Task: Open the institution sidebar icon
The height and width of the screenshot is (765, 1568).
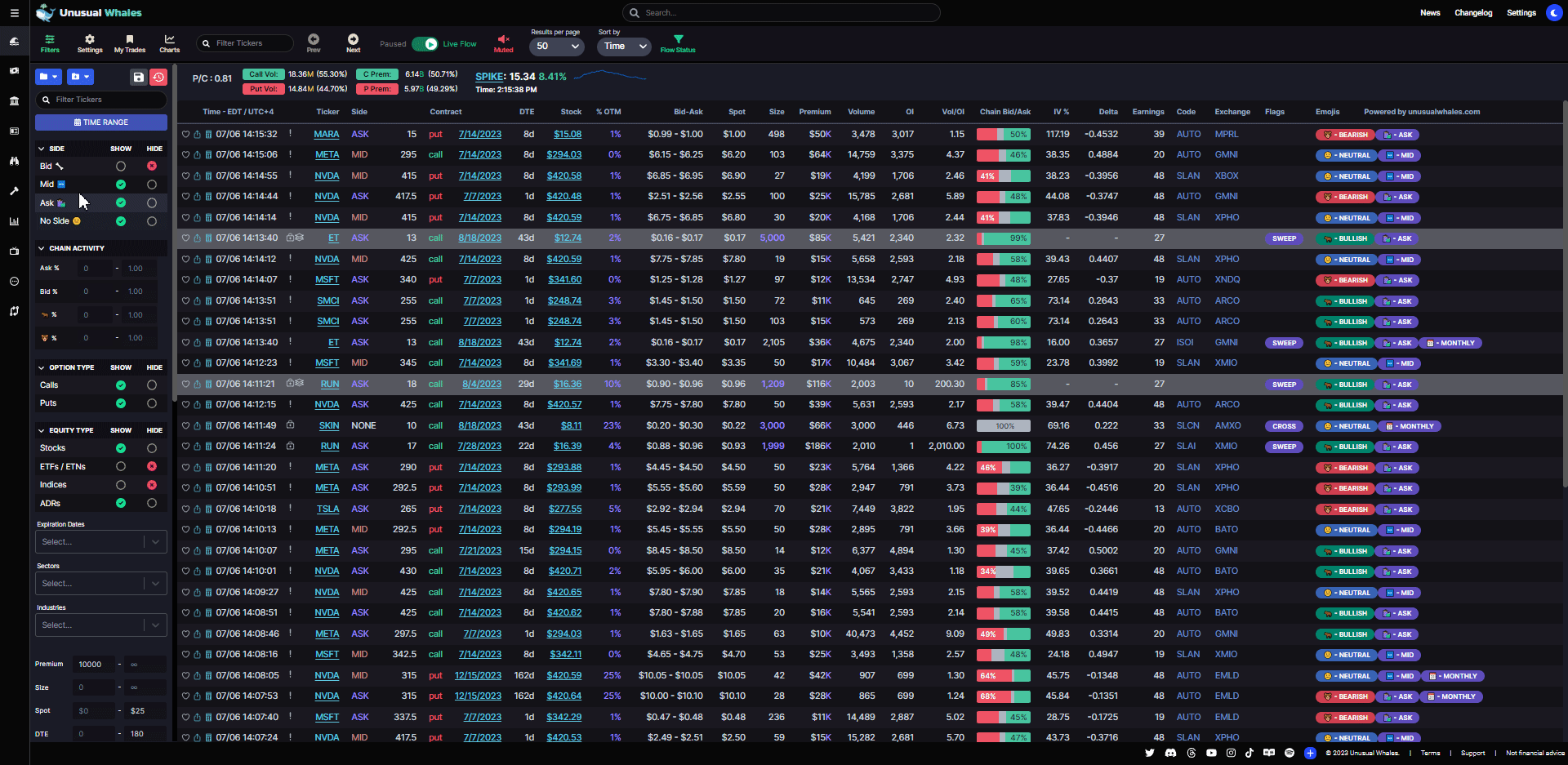Action: tap(14, 101)
